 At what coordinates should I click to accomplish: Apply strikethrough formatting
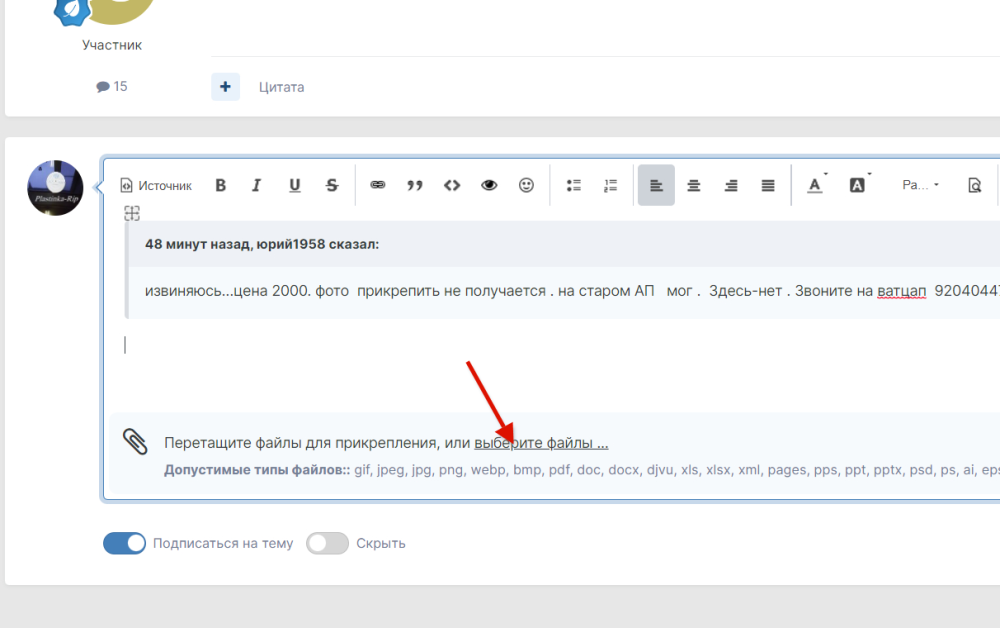[332, 185]
